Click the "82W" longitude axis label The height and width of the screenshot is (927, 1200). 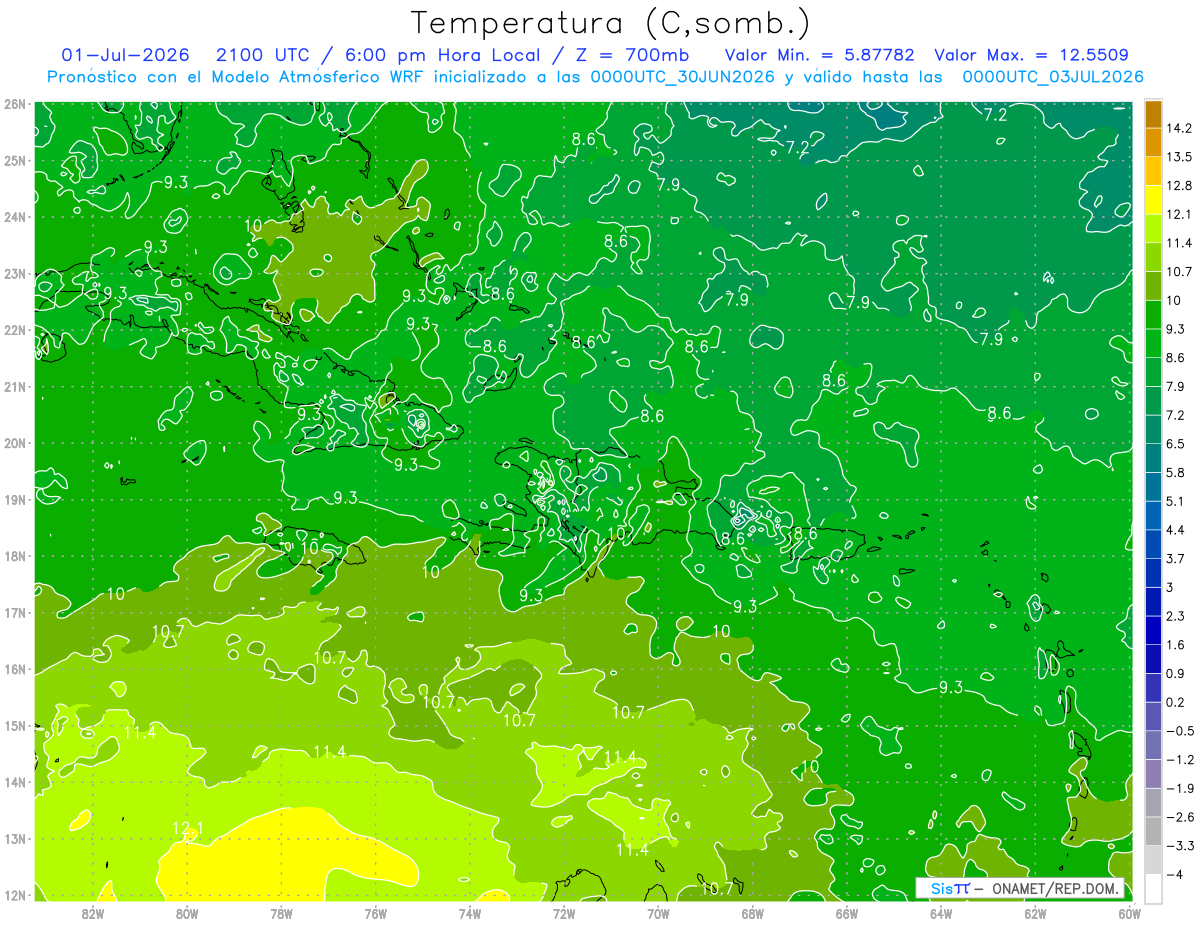coord(92,913)
